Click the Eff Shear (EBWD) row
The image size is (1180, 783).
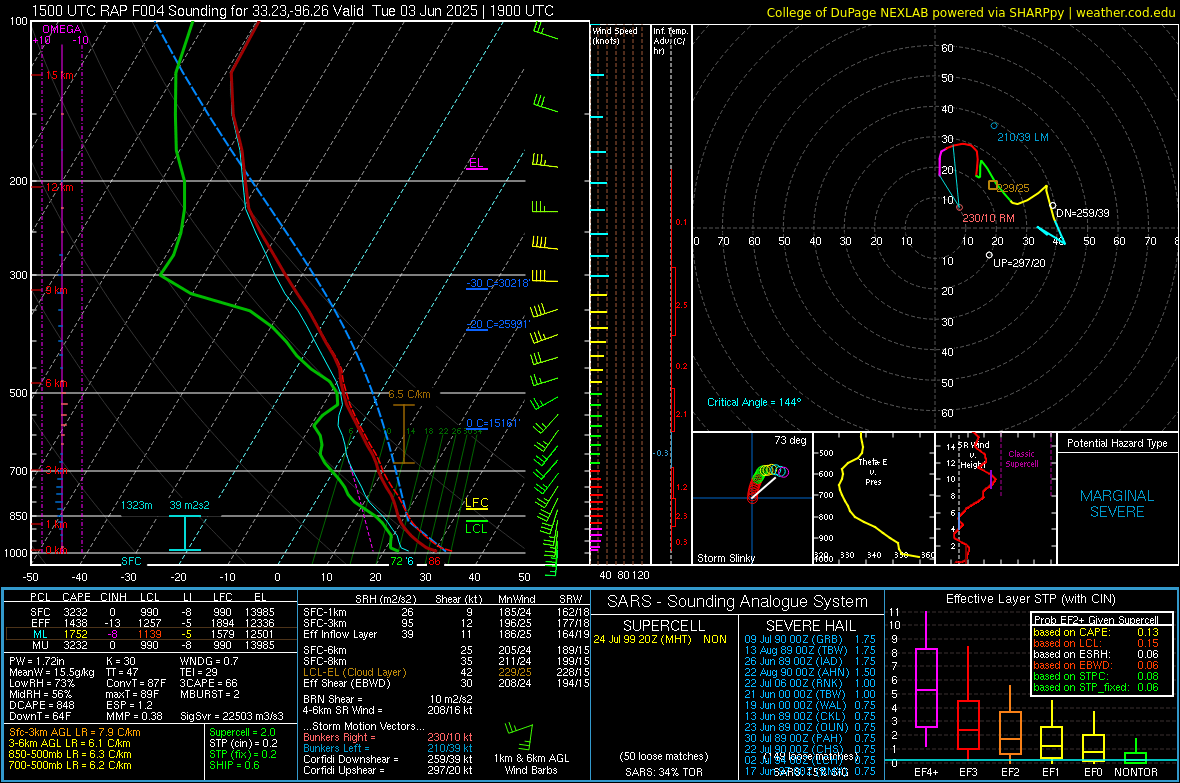[x=446, y=683]
